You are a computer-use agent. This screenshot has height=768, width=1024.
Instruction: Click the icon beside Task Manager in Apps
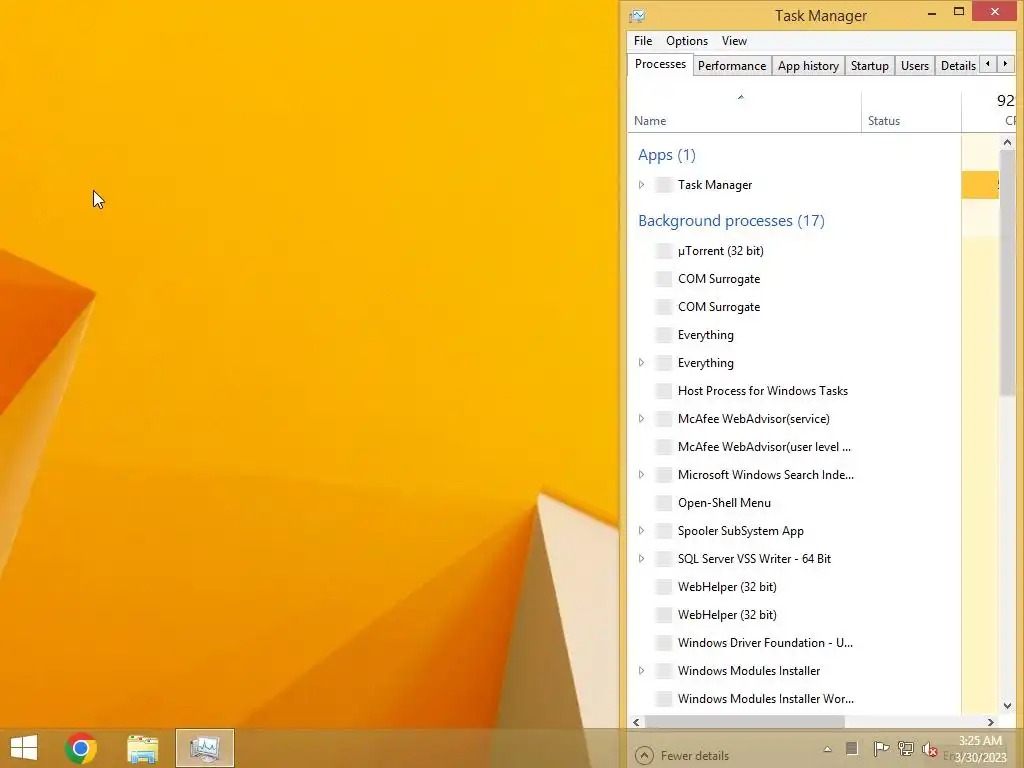coord(664,185)
